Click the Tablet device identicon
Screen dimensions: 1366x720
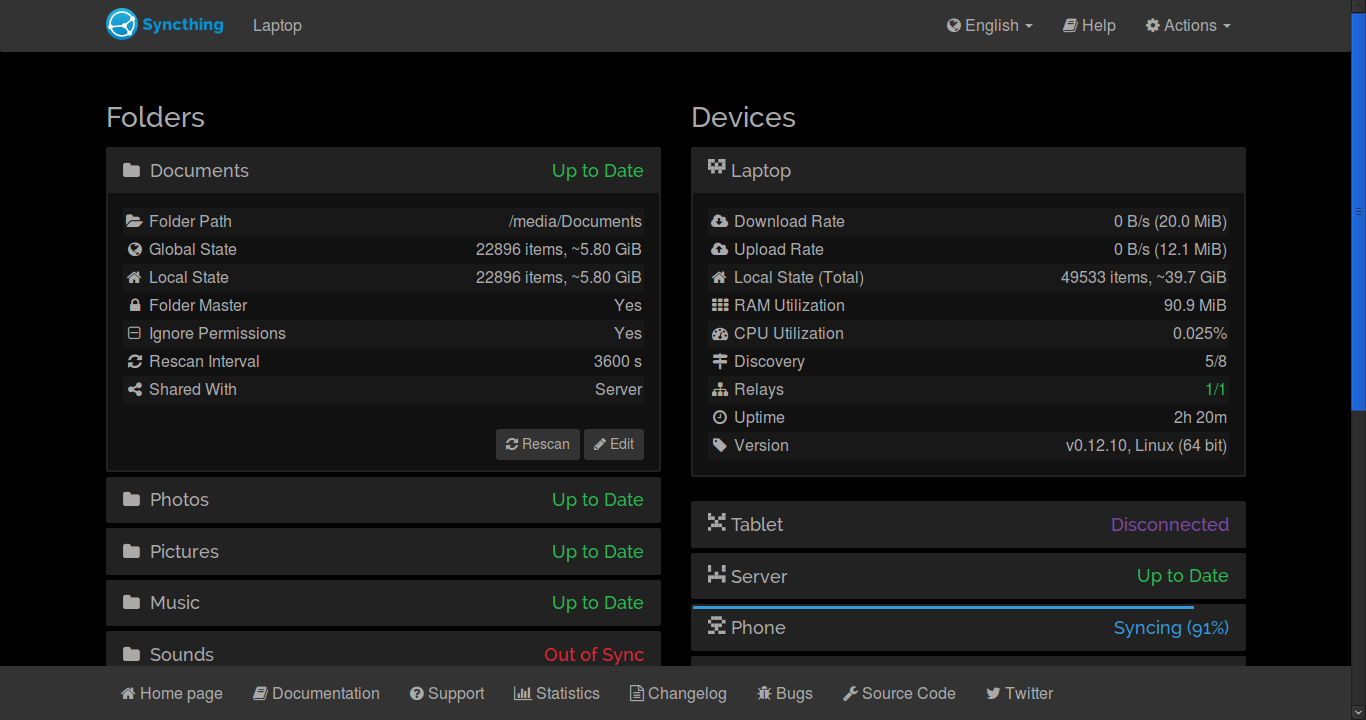pyautogui.click(x=716, y=522)
